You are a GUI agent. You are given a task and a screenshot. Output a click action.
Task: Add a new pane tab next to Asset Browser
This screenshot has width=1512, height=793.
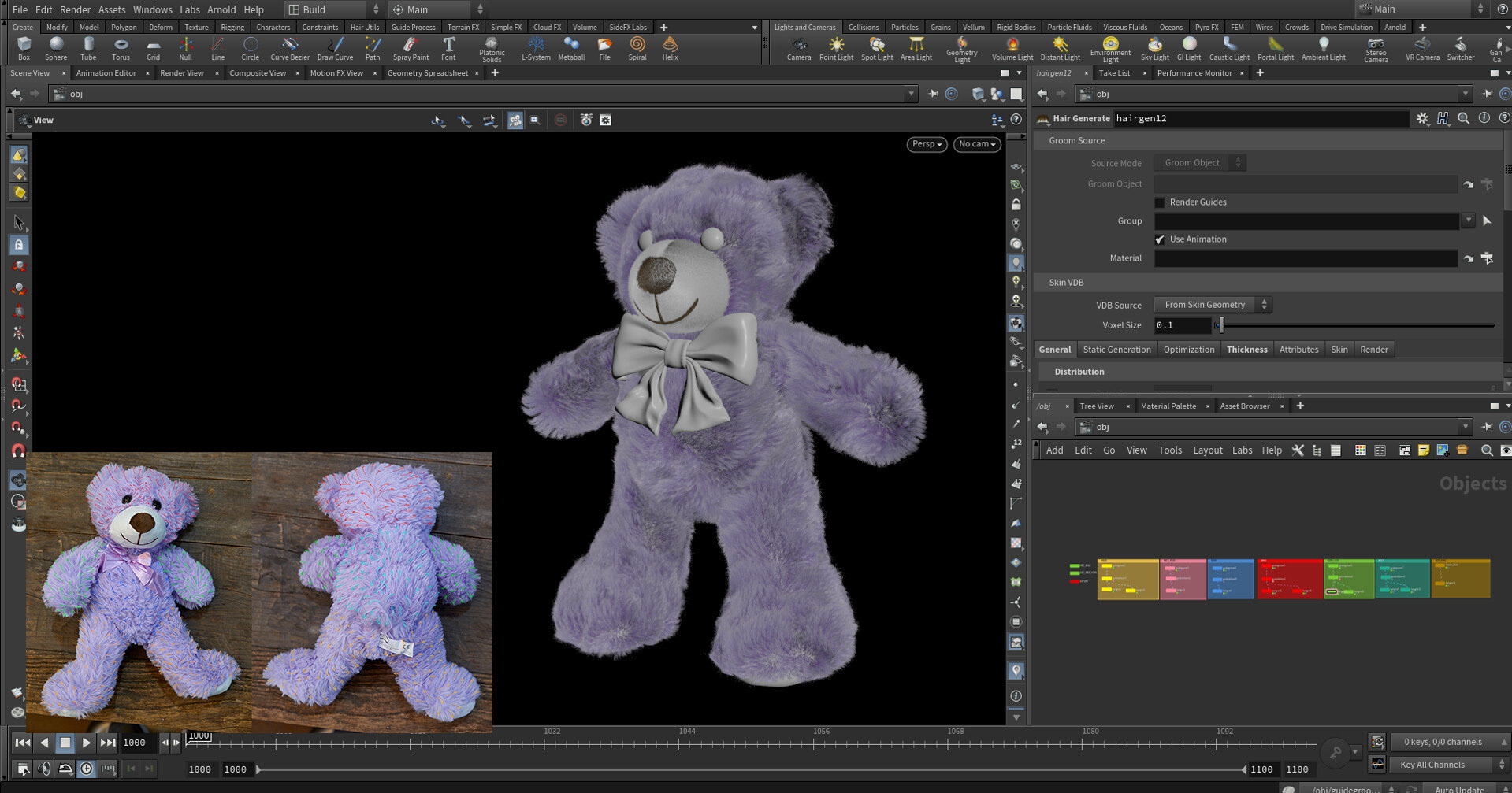click(x=1300, y=406)
